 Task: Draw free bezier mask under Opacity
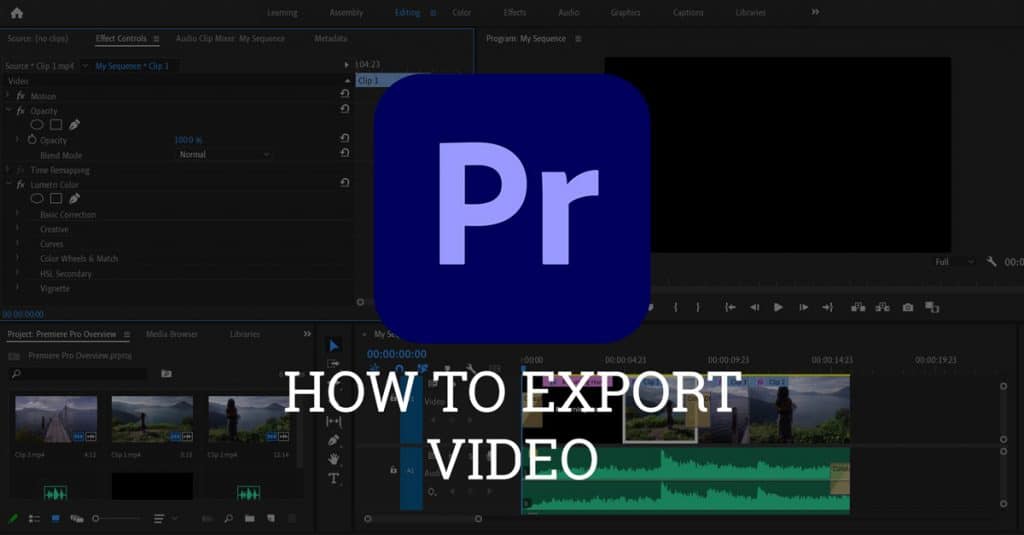(74, 125)
